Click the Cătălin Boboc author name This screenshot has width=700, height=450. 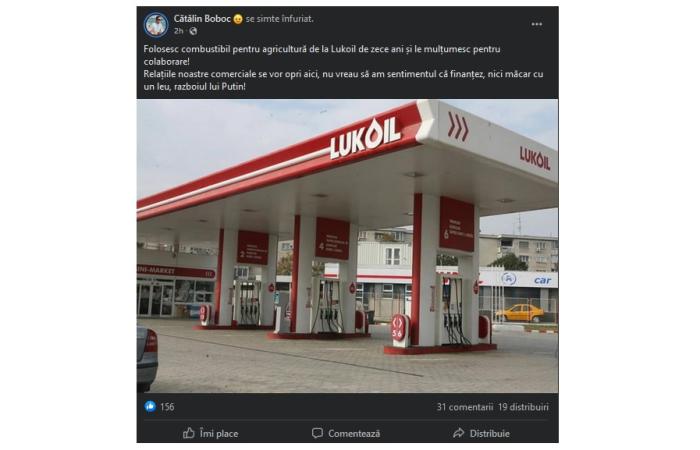point(202,19)
